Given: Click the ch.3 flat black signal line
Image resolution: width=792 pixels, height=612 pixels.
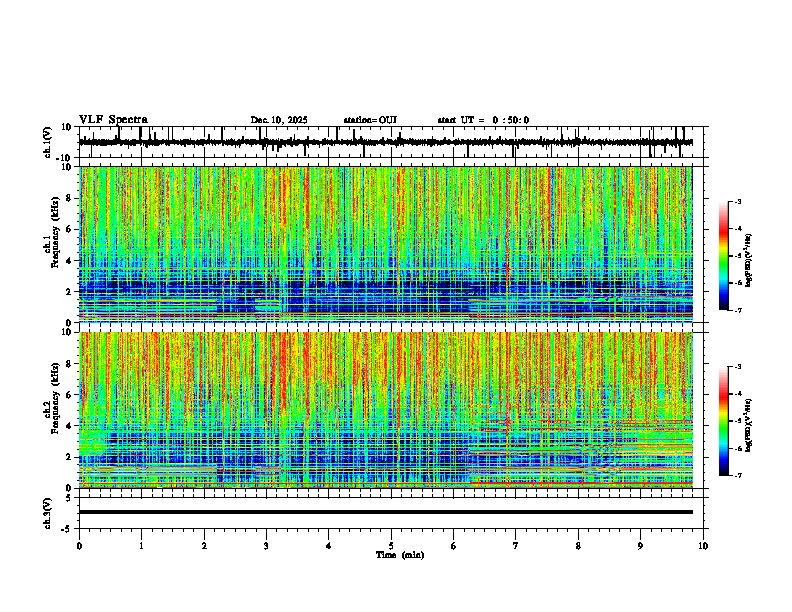Looking at the screenshot, I should pyautogui.click(x=386, y=512).
